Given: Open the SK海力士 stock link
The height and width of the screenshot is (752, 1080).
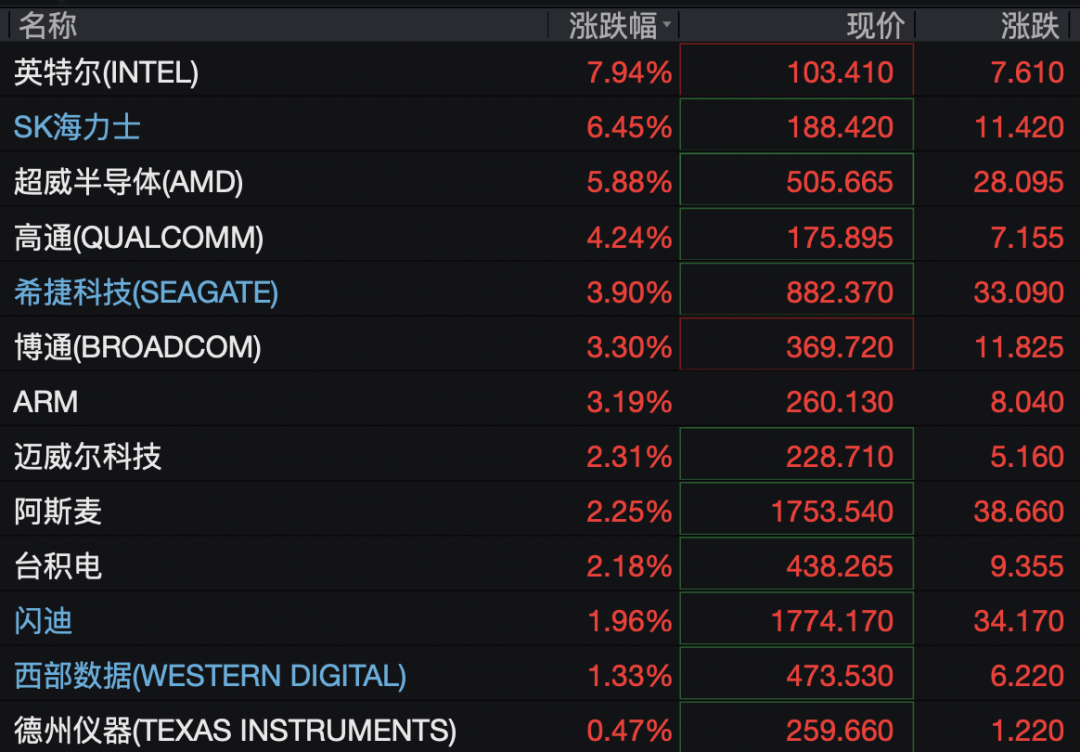Looking at the screenshot, I should (x=77, y=127).
